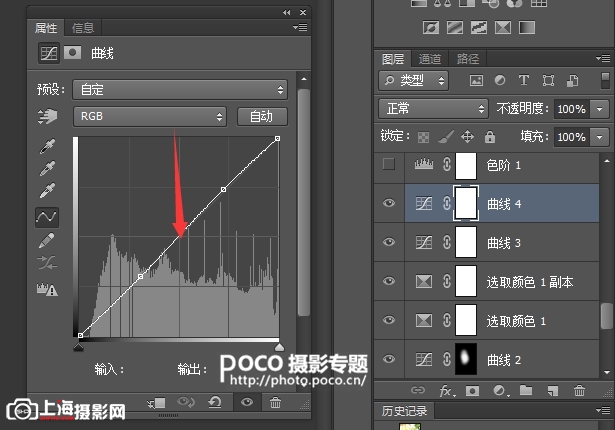Hide the 曲线 4 layer
Screen dimensions: 615x430
tap(389, 203)
